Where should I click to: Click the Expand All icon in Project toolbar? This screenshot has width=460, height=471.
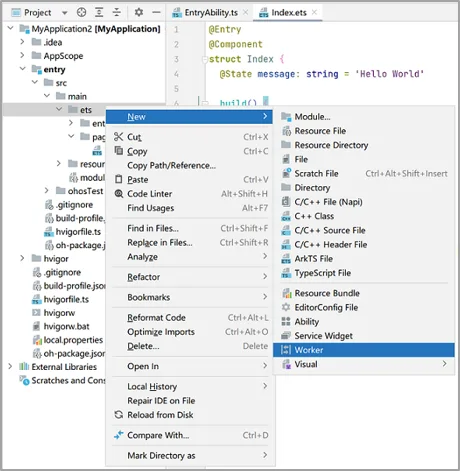[99, 13]
